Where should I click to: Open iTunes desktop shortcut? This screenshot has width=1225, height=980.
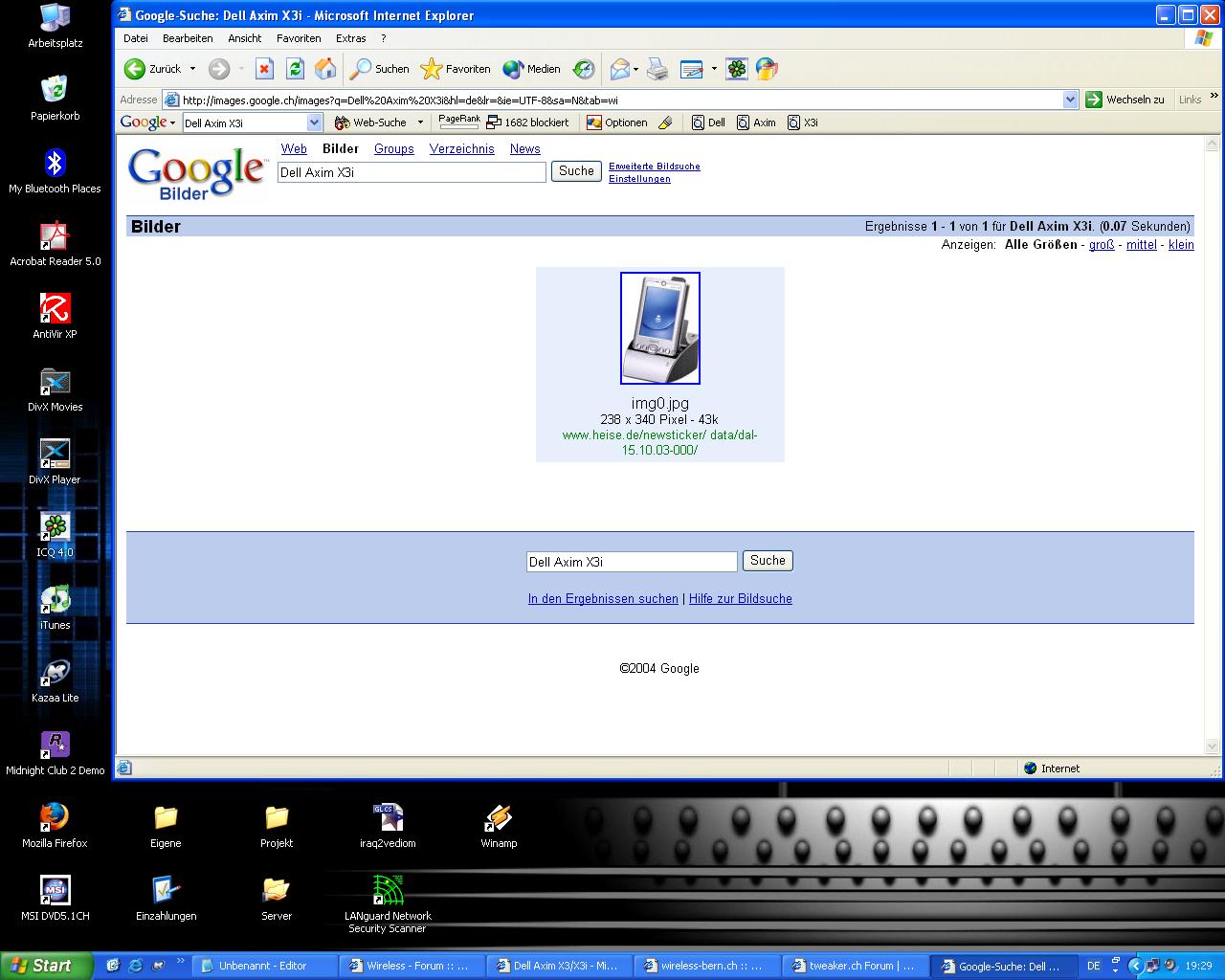coord(55,607)
